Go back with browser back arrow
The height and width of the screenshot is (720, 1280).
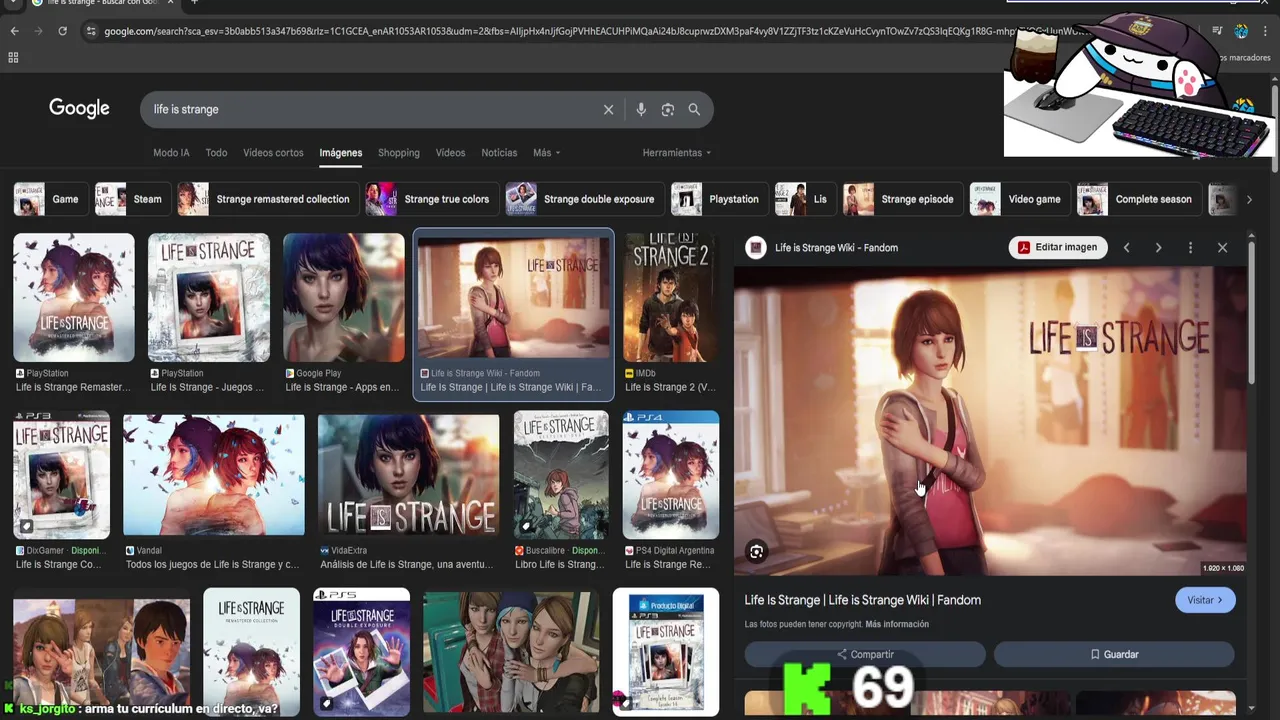14,31
